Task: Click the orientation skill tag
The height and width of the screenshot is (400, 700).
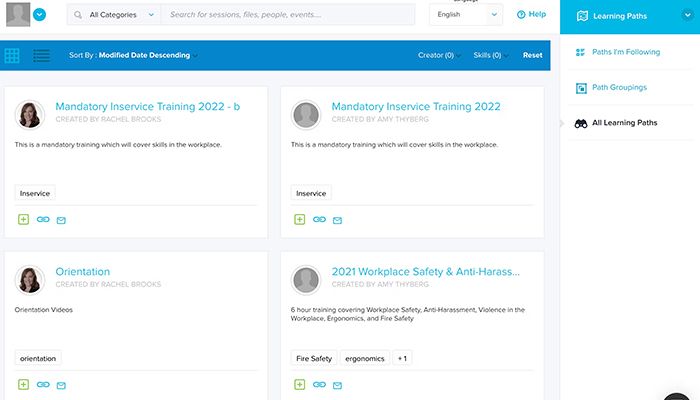Action: (x=38, y=358)
